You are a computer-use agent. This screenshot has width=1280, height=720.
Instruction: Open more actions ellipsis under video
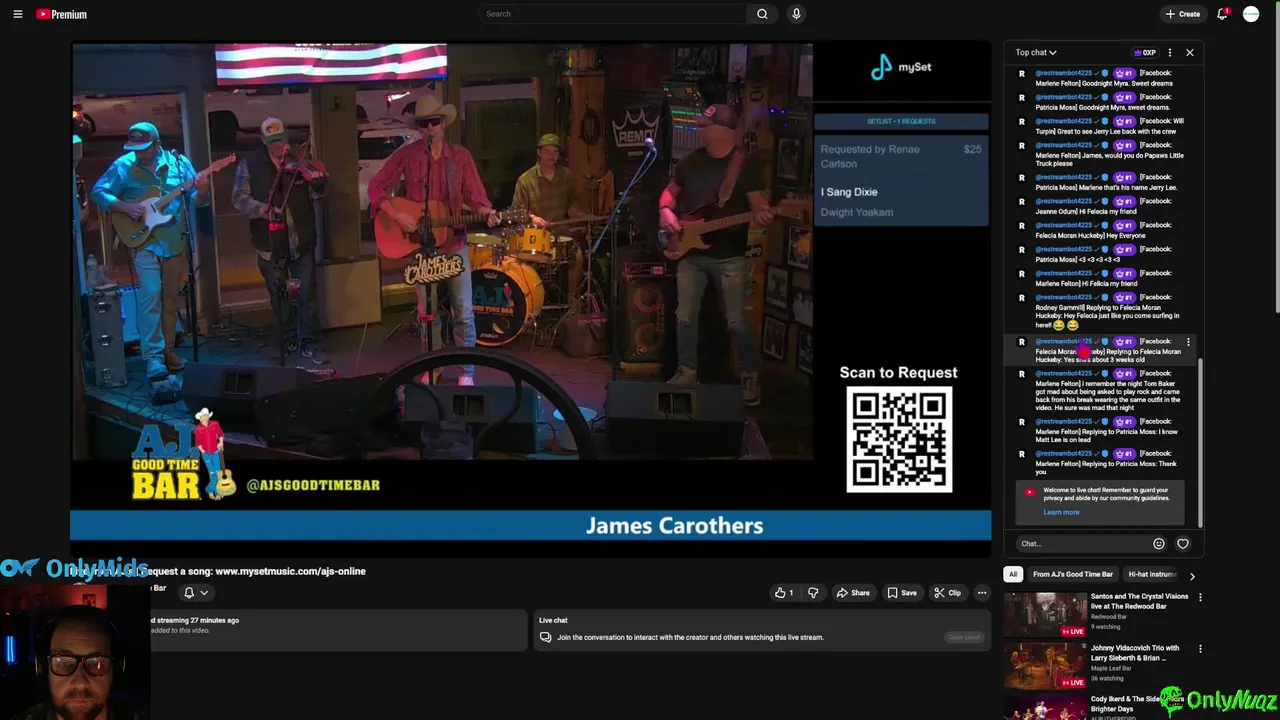tap(982, 593)
